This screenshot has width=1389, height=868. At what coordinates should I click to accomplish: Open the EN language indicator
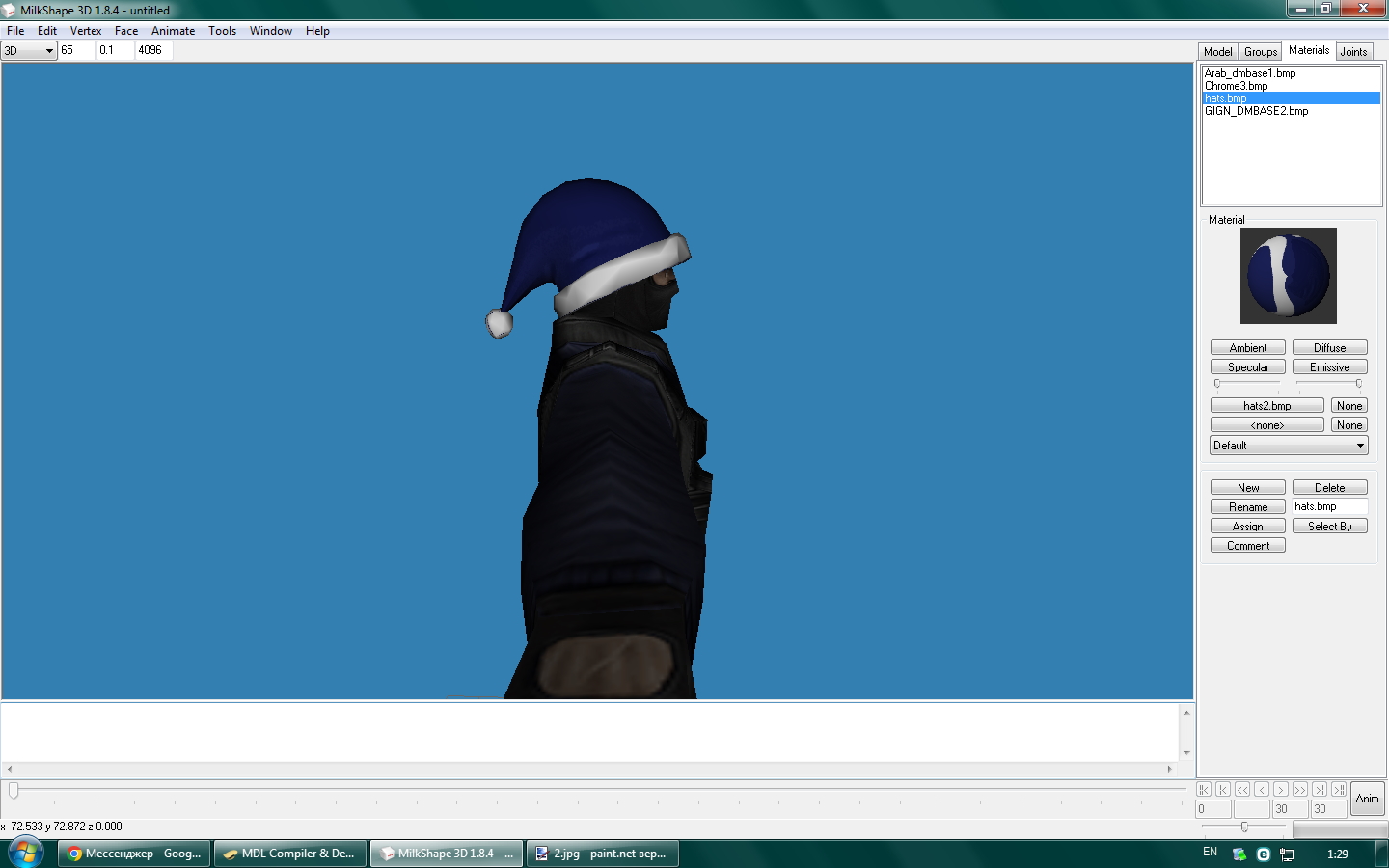tap(1211, 853)
